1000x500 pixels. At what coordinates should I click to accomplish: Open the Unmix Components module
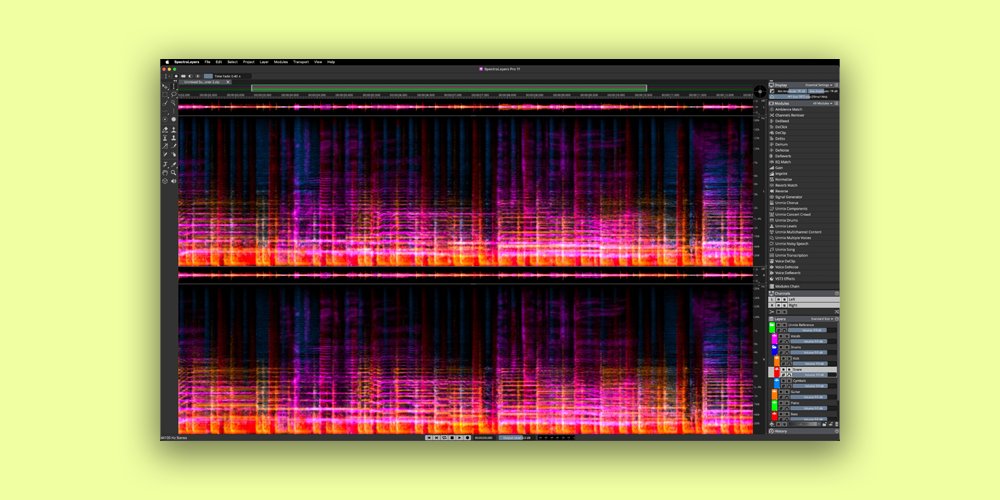pyautogui.click(x=791, y=209)
